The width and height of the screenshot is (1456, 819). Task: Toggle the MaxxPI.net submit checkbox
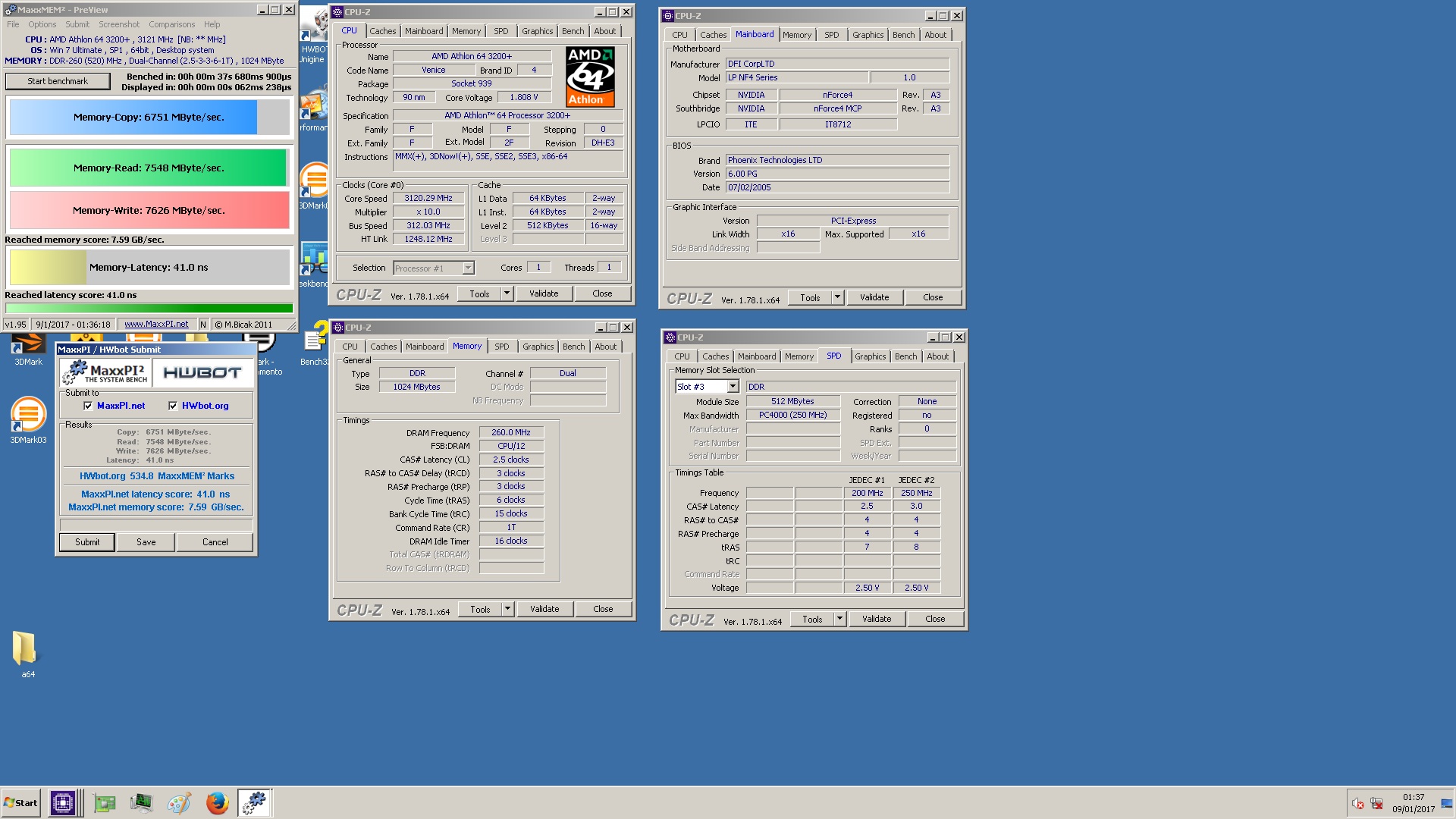pyautogui.click(x=88, y=406)
